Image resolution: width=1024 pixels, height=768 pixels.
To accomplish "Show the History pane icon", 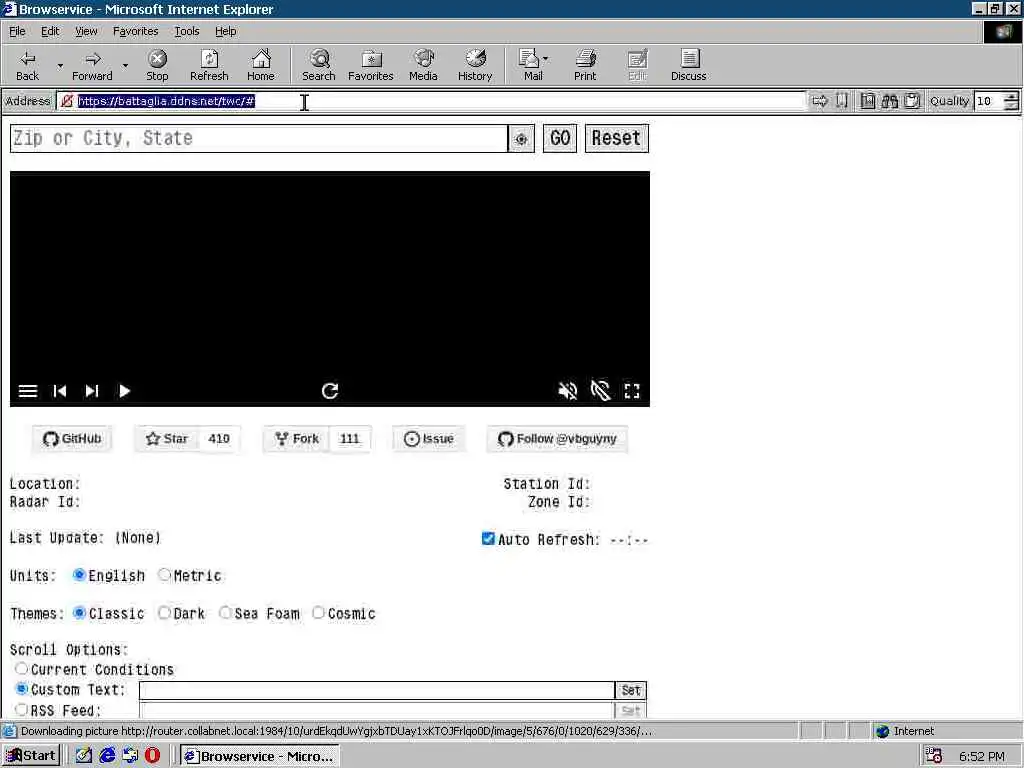I will click(x=475, y=59).
